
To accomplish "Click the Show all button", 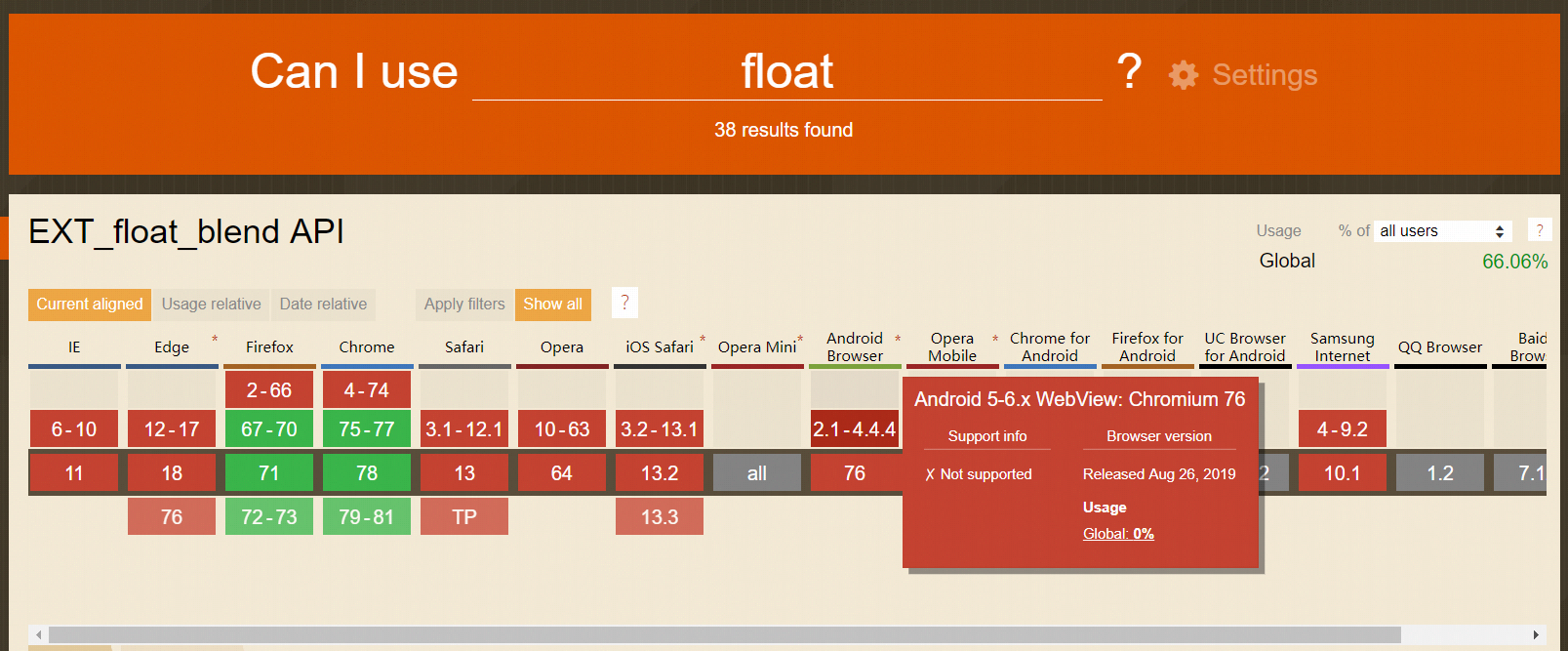I will tap(553, 305).
